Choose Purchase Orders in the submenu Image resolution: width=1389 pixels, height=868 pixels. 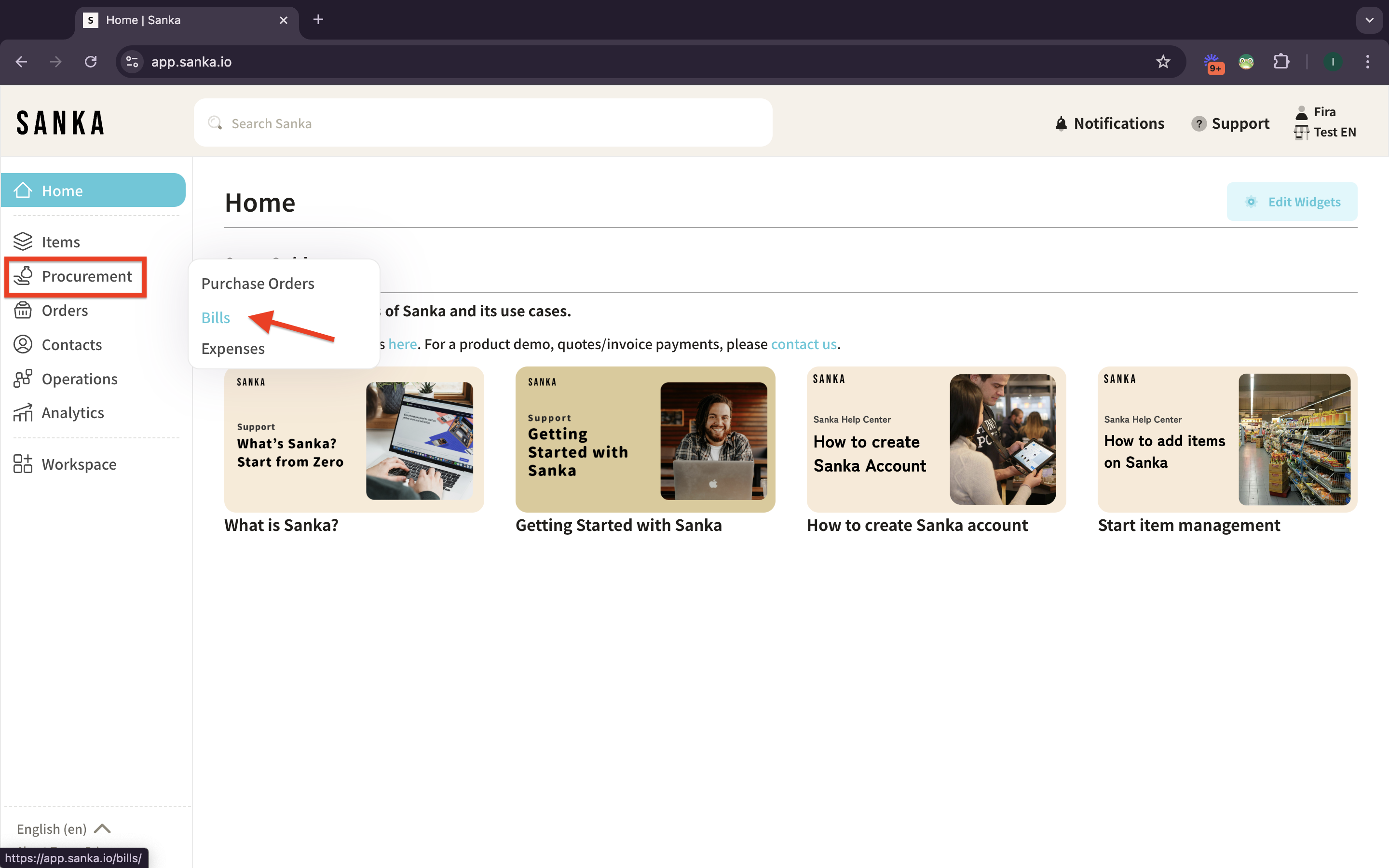point(258,284)
